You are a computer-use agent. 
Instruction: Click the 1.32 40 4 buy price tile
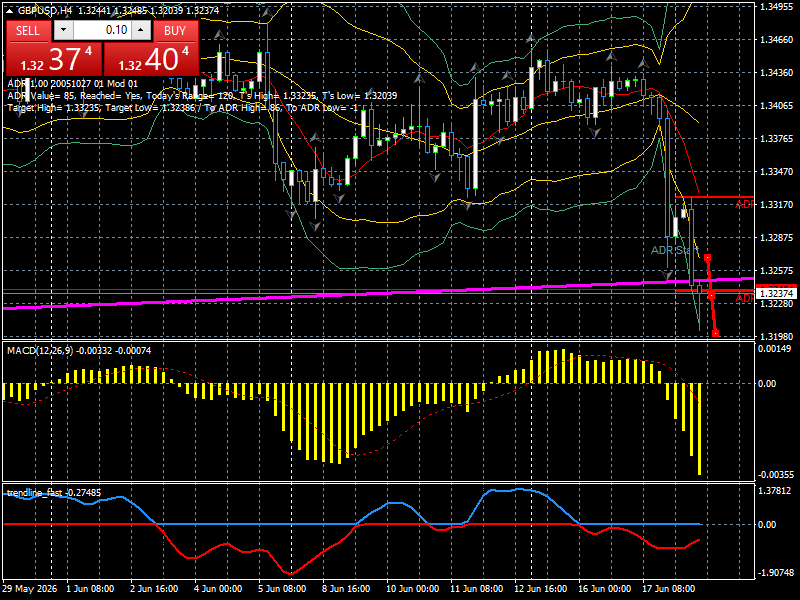click(x=151, y=59)
